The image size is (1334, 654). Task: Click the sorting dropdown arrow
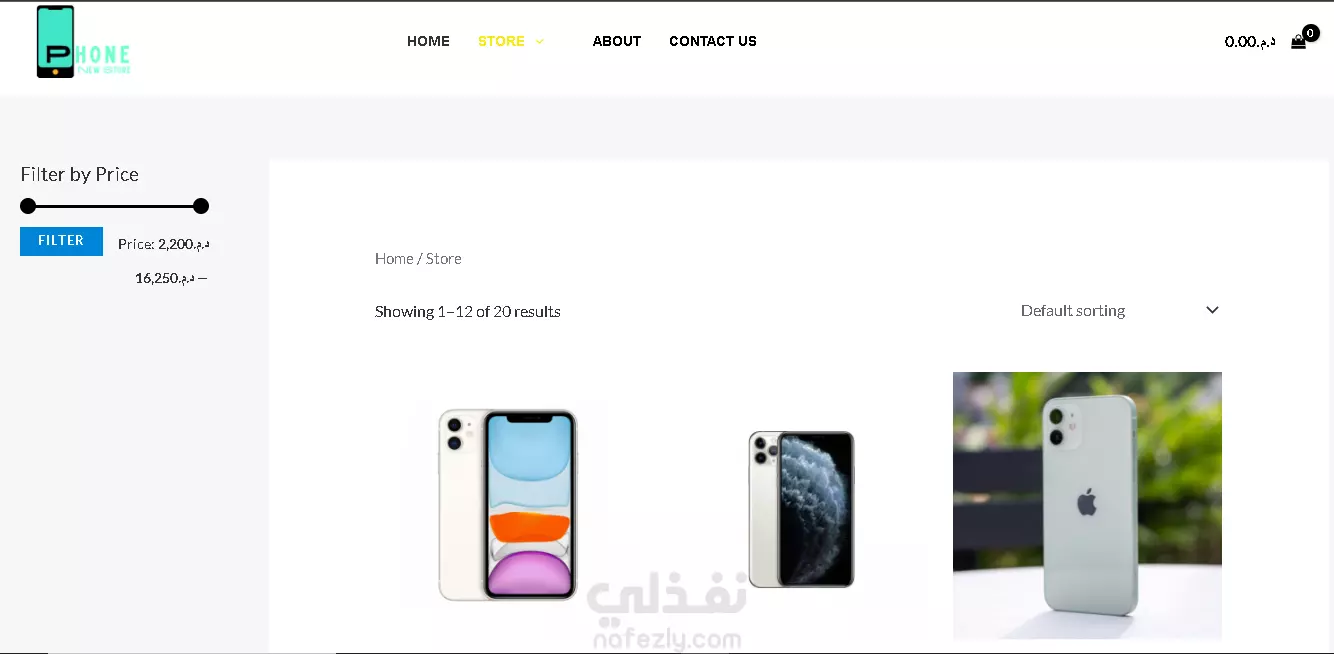click(x=1212, y=310)
